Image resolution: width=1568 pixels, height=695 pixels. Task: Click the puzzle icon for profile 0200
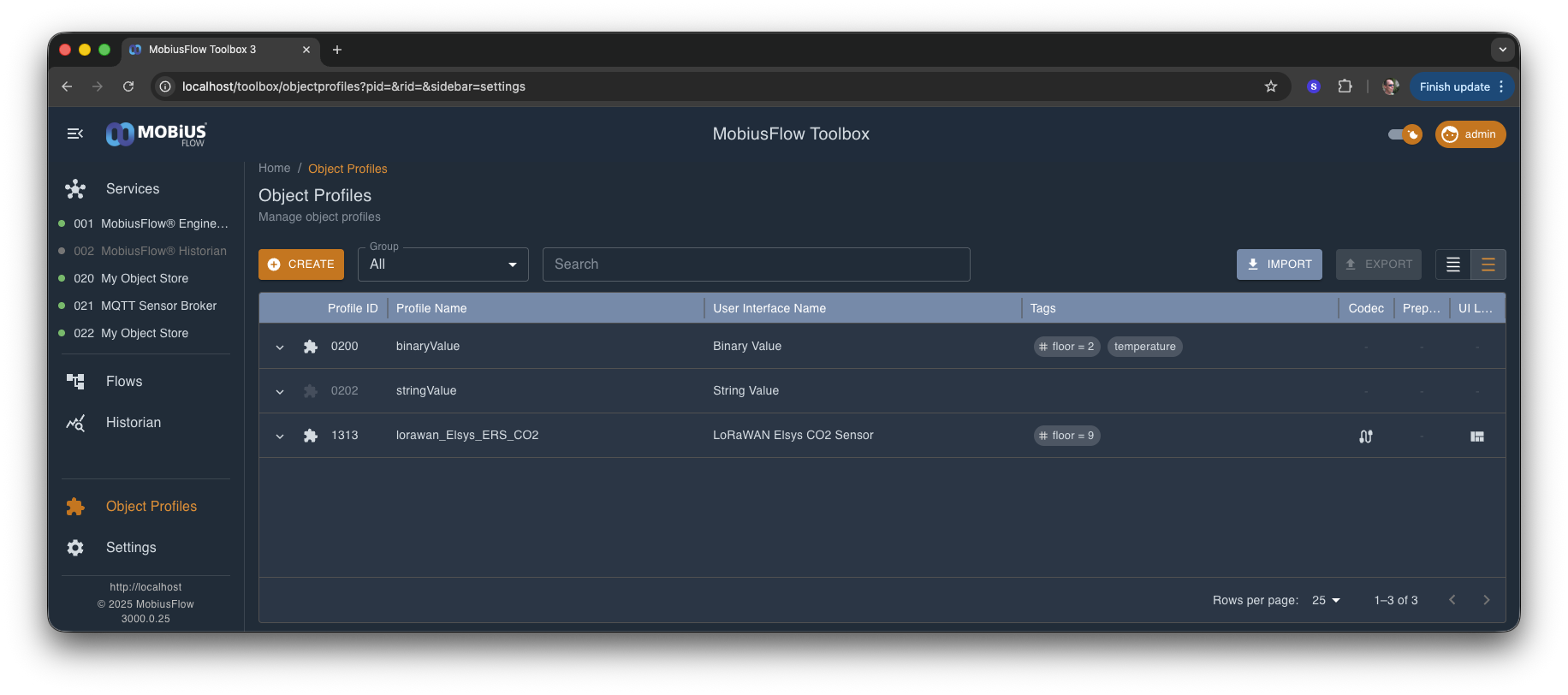[311, 347]
